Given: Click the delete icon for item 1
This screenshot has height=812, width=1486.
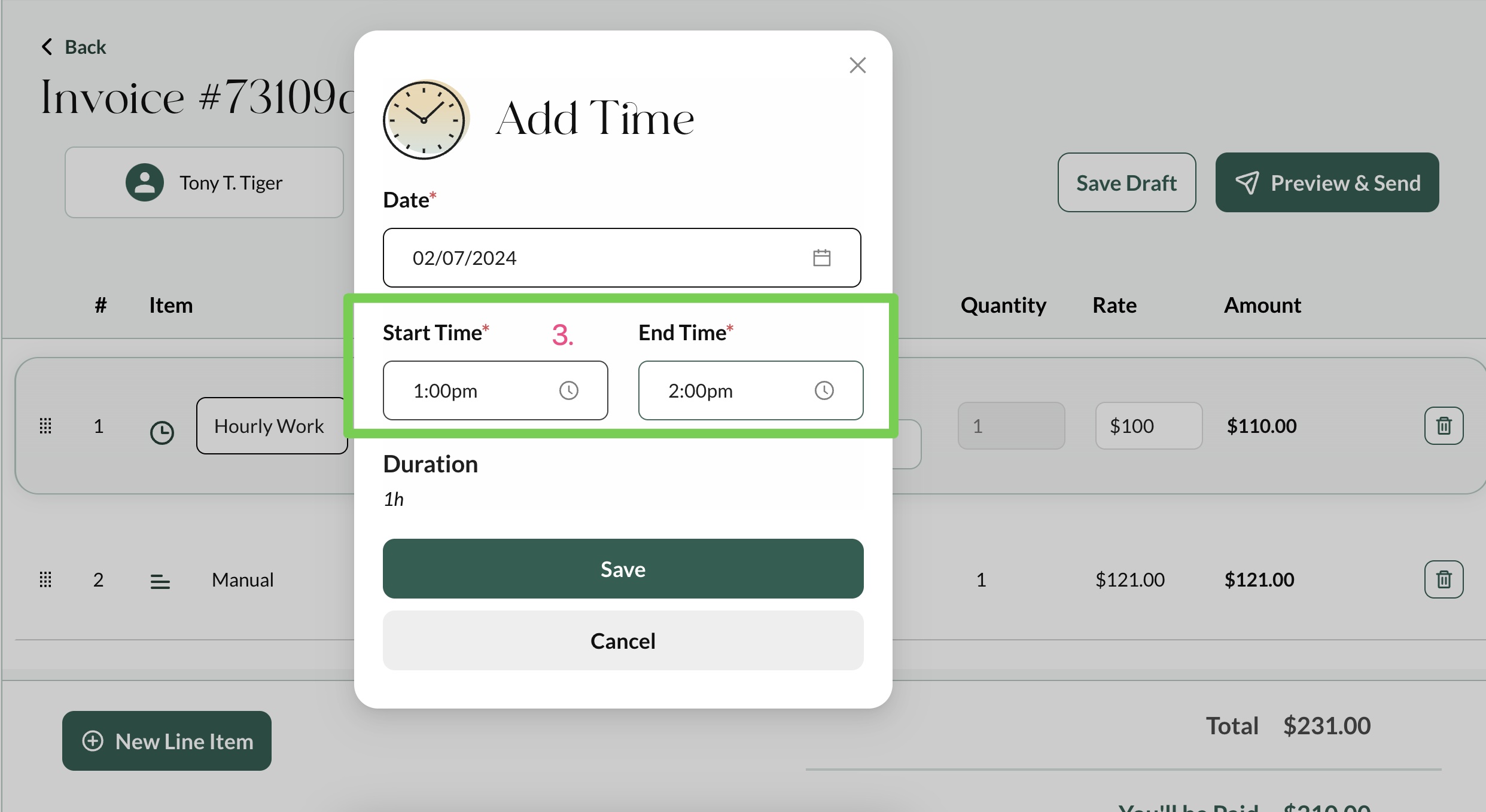Looking at the screenshot, I should [x=1443, y=425].
